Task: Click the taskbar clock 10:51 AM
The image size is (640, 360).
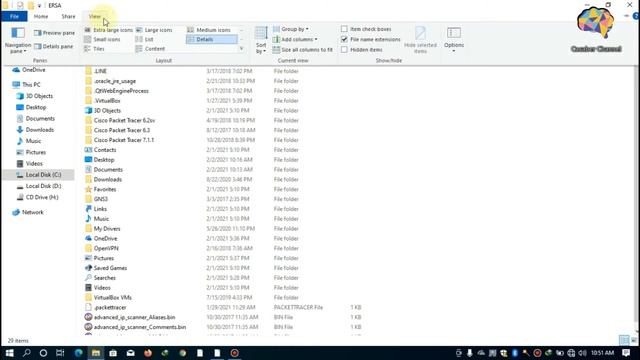Action: (x=602, y=353)
